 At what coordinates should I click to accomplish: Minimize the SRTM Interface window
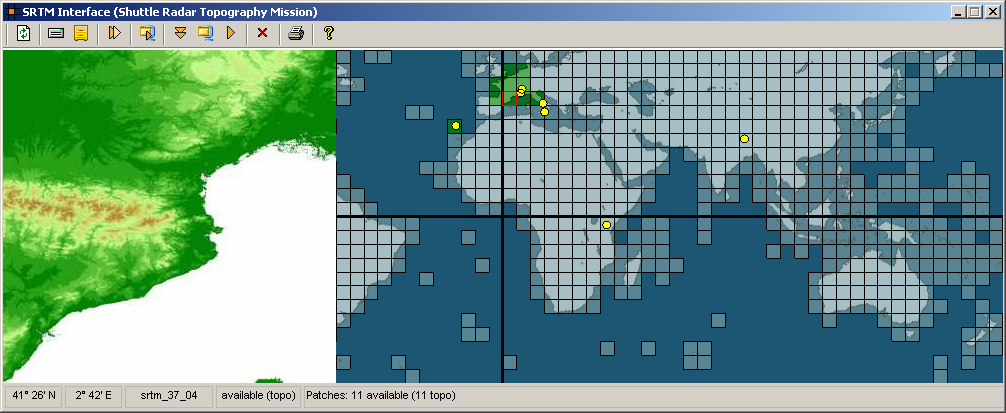tap(959, 12)
